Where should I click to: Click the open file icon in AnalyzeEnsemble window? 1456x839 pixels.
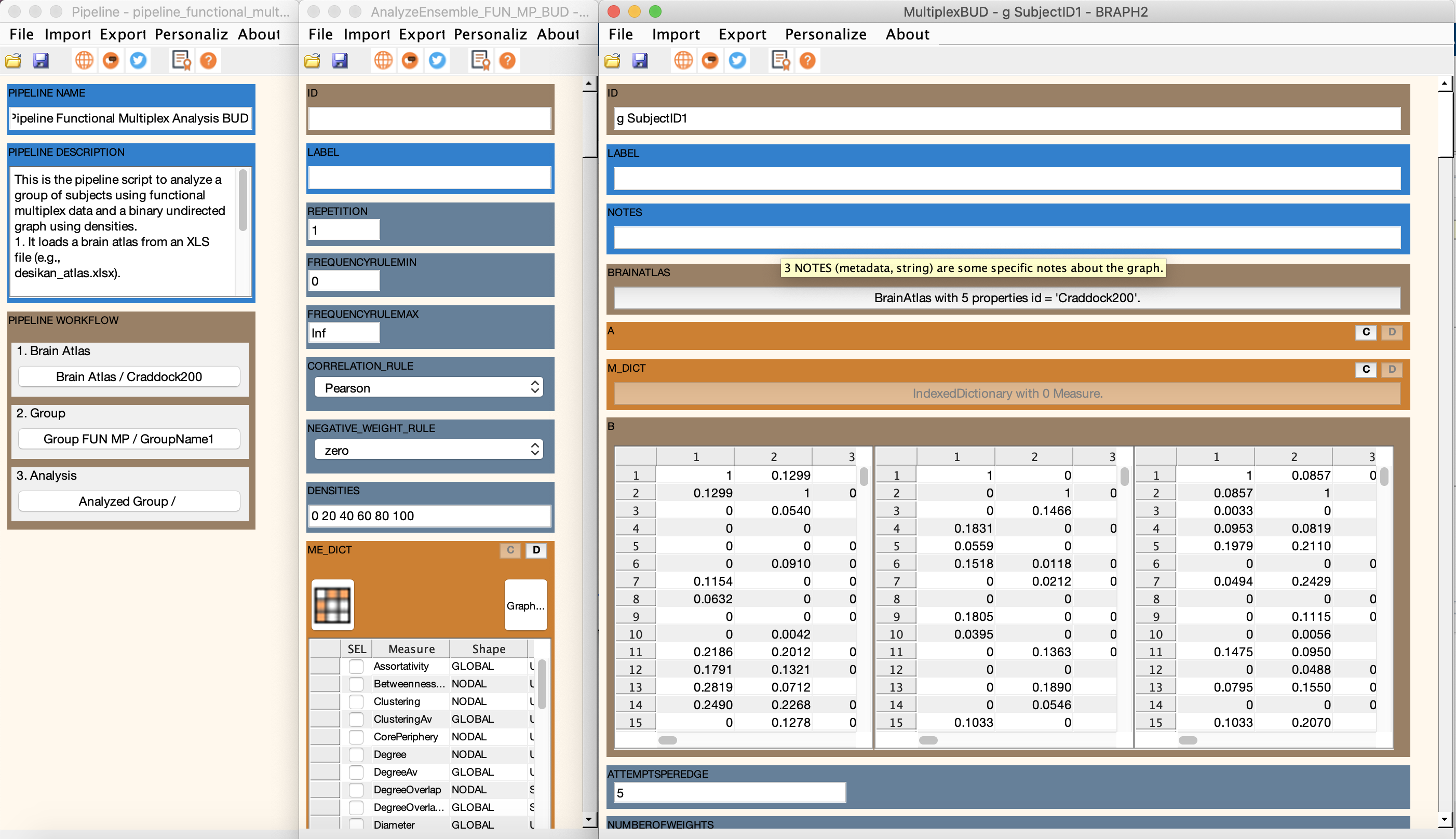point(312,60)
